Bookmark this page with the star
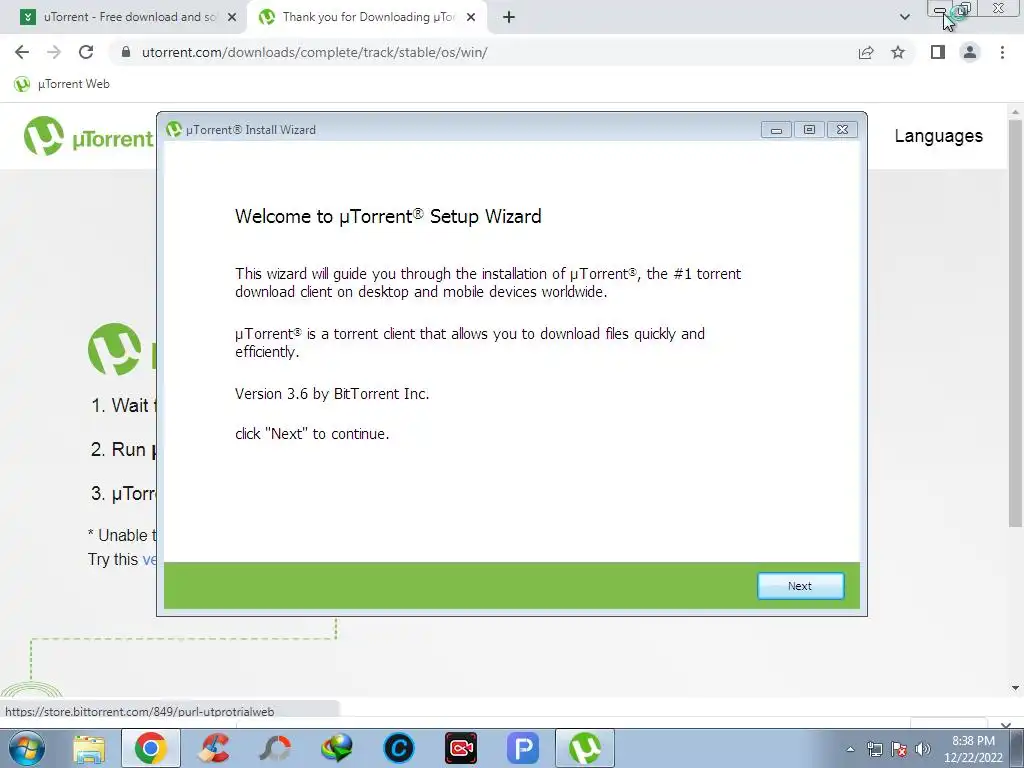Viewport: 1024px width, 768px height. [x=898, y=52]
